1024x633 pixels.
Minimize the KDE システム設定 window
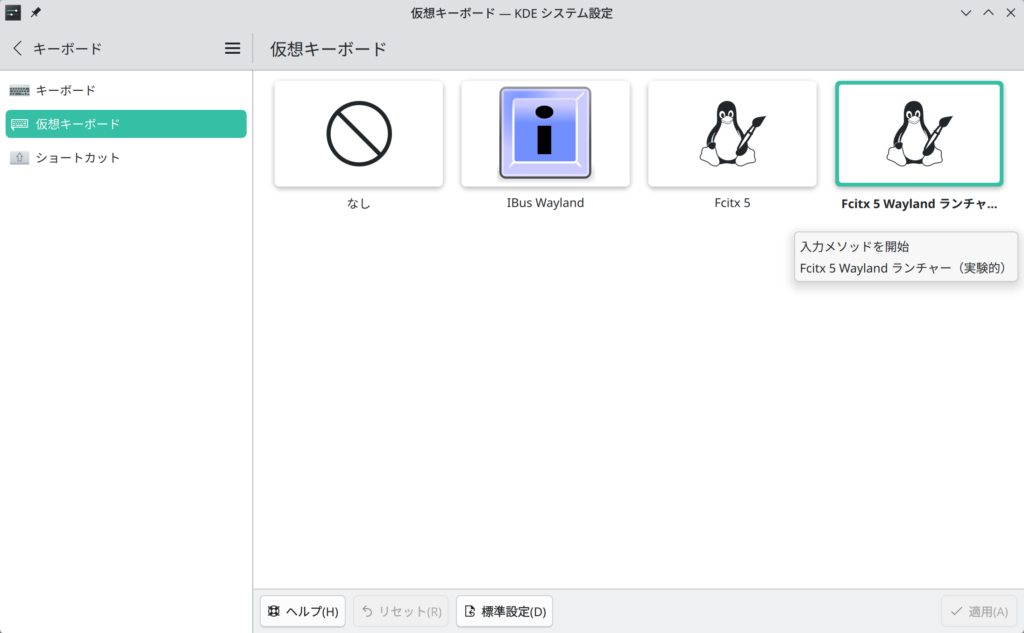point(965,13)
